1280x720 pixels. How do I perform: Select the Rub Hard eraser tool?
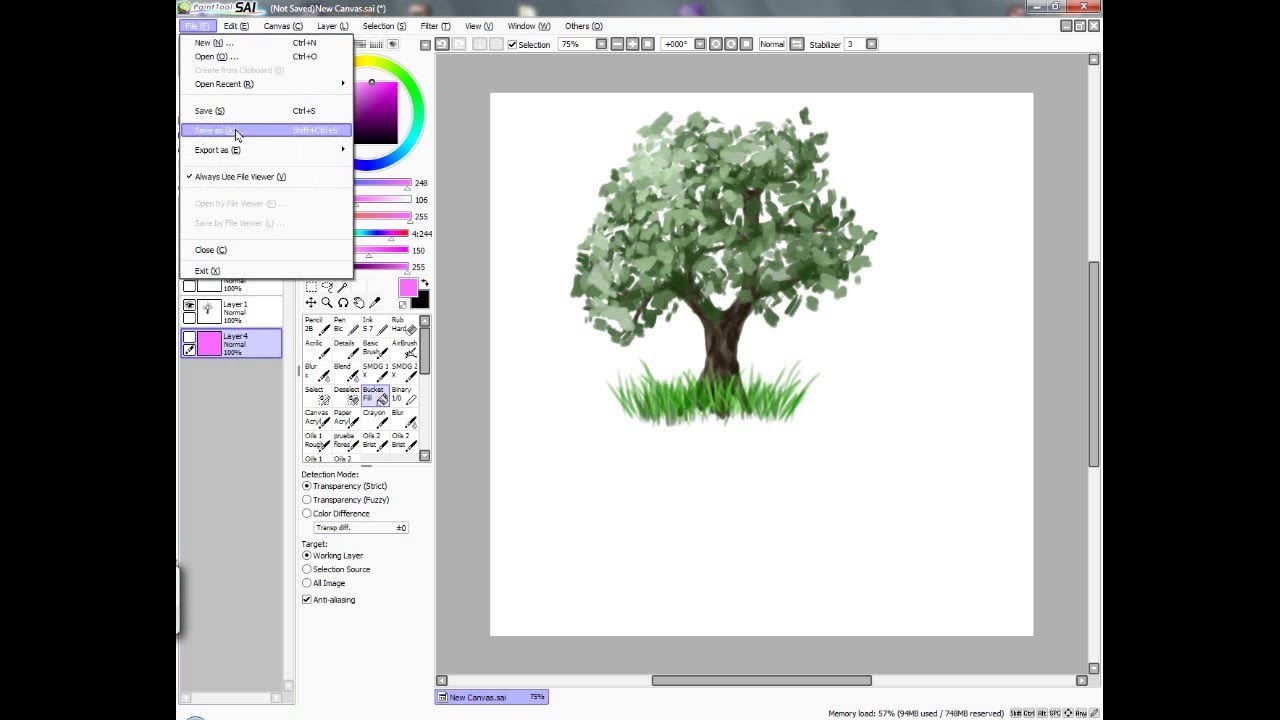click(404, 325)
